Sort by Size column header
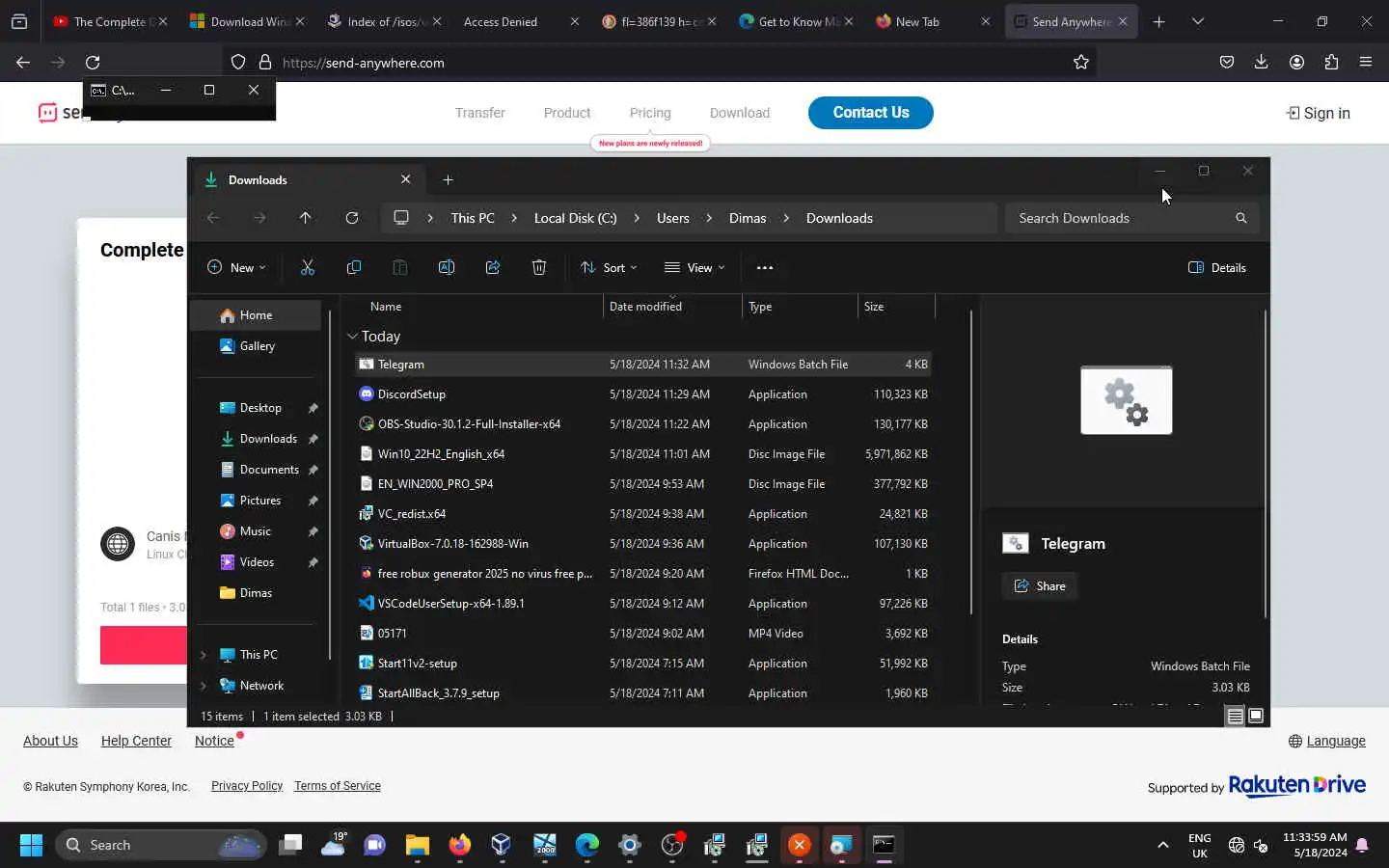This screenshot has height=868, width=1389. tap(896, 307)
